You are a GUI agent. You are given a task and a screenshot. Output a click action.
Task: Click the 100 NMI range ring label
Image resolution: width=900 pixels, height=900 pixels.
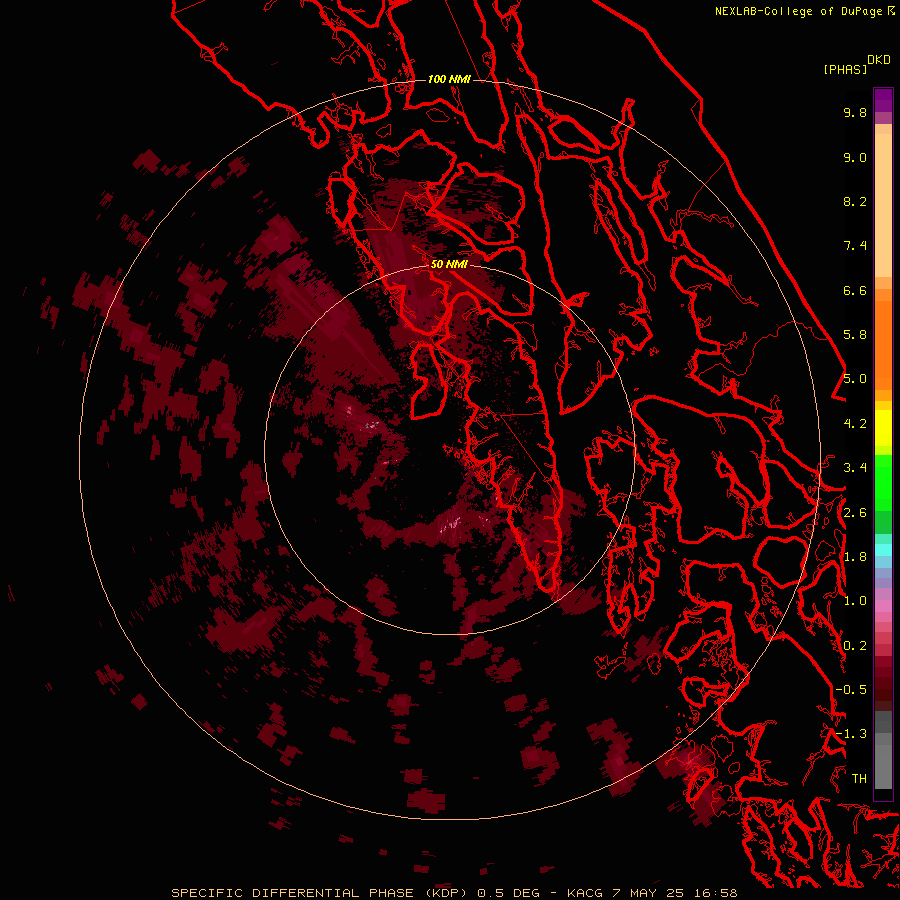tap(449, 79)
